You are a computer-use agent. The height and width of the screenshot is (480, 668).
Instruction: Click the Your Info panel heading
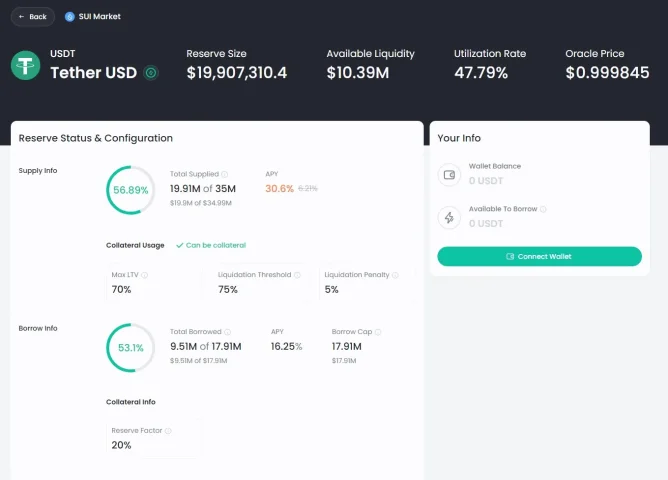coord(459,138)
